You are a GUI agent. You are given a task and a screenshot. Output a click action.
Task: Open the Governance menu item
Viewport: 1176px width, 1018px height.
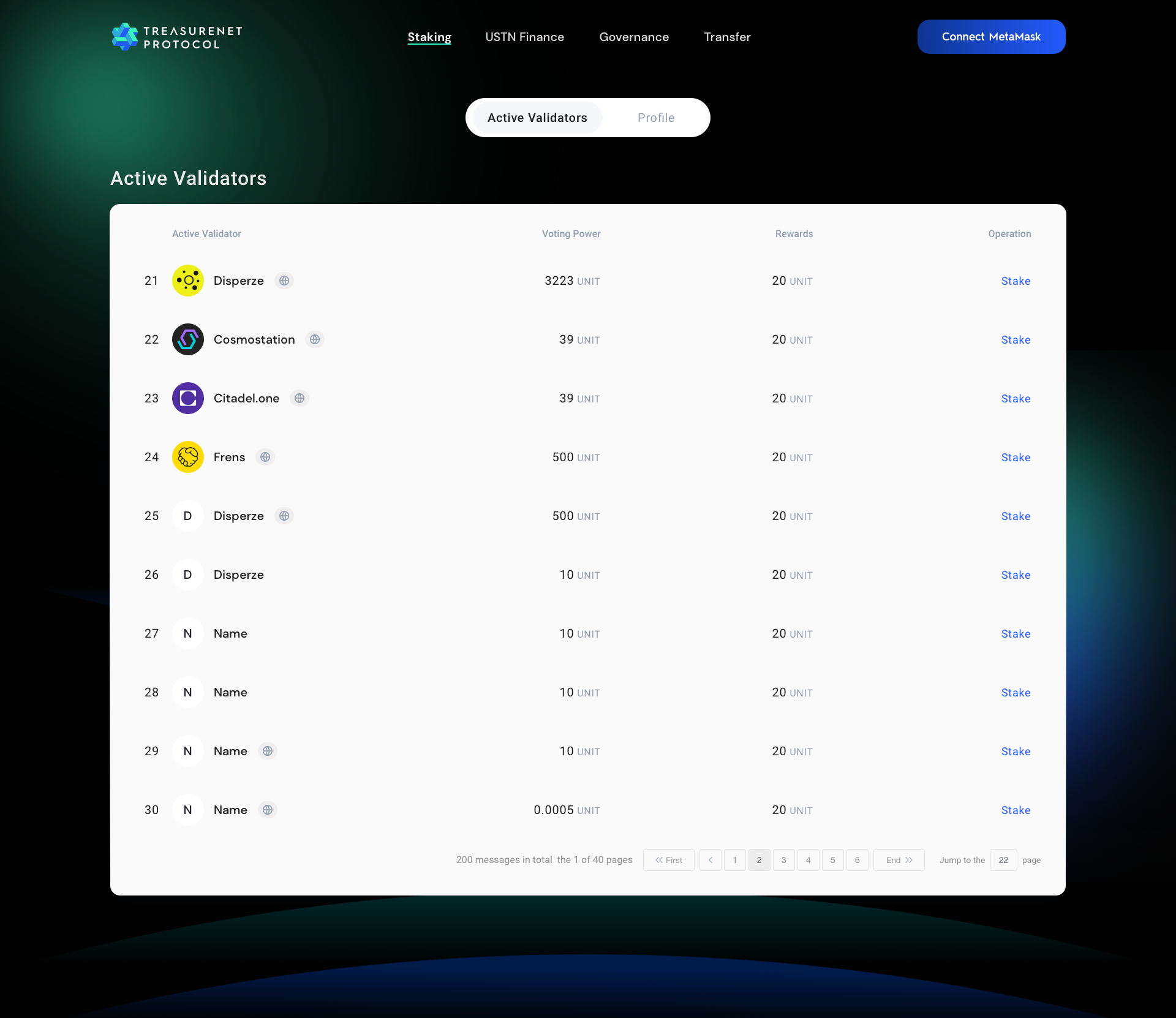[x=634, y=36]
